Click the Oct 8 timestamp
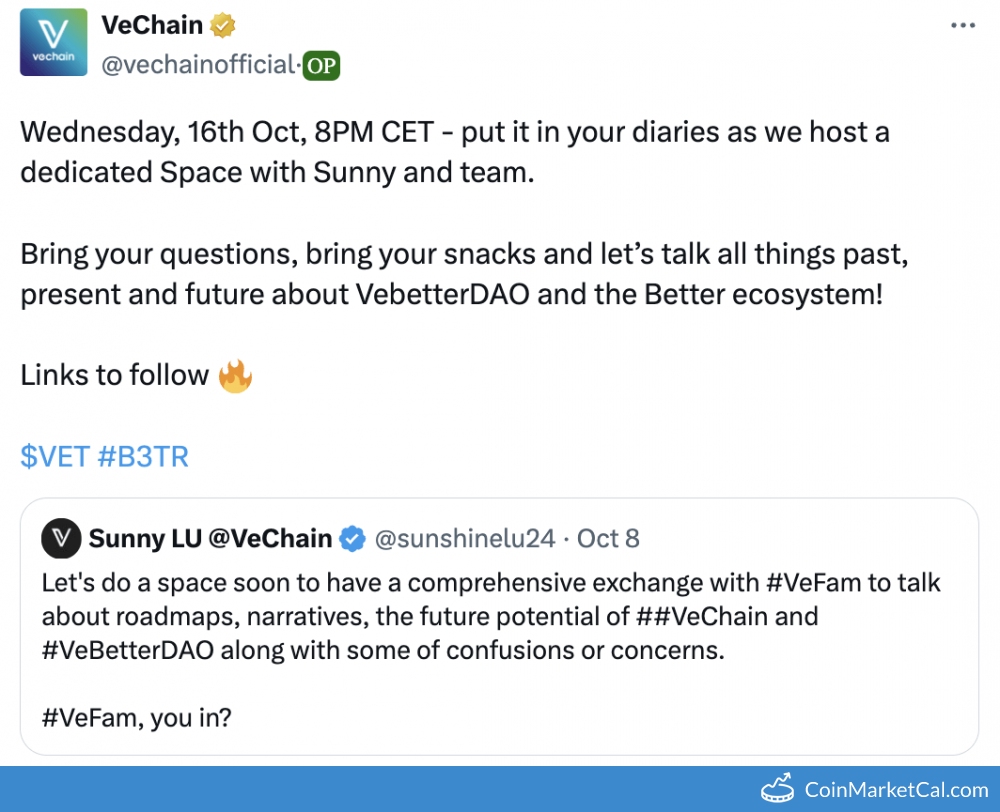Screen dimensions: 1000x812 [x=608, y=539]
